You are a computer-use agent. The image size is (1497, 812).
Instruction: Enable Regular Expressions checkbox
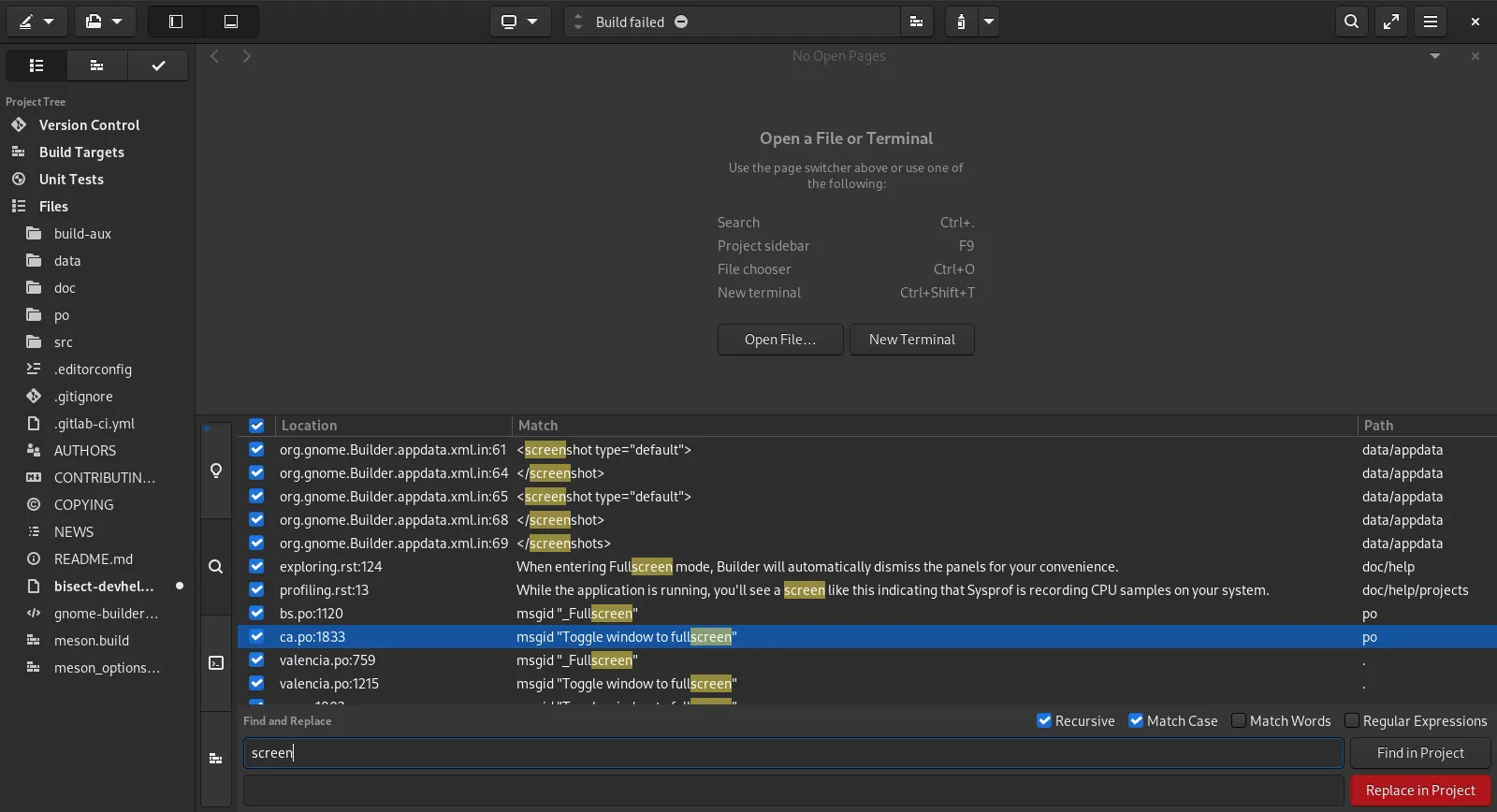coord(1352,720)
